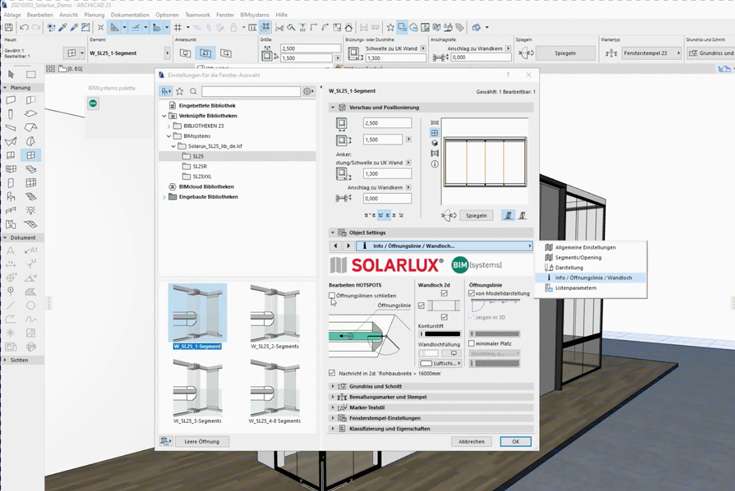Enable the 'Öffnungslinien schließen' checkbox
The height and width of the screenshot is (491, 735).
(333, 296)
